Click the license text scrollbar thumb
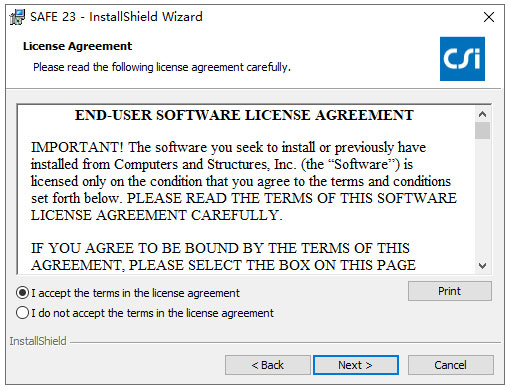Viewport: 511px width, 390px height. click(x=482, y=130)
